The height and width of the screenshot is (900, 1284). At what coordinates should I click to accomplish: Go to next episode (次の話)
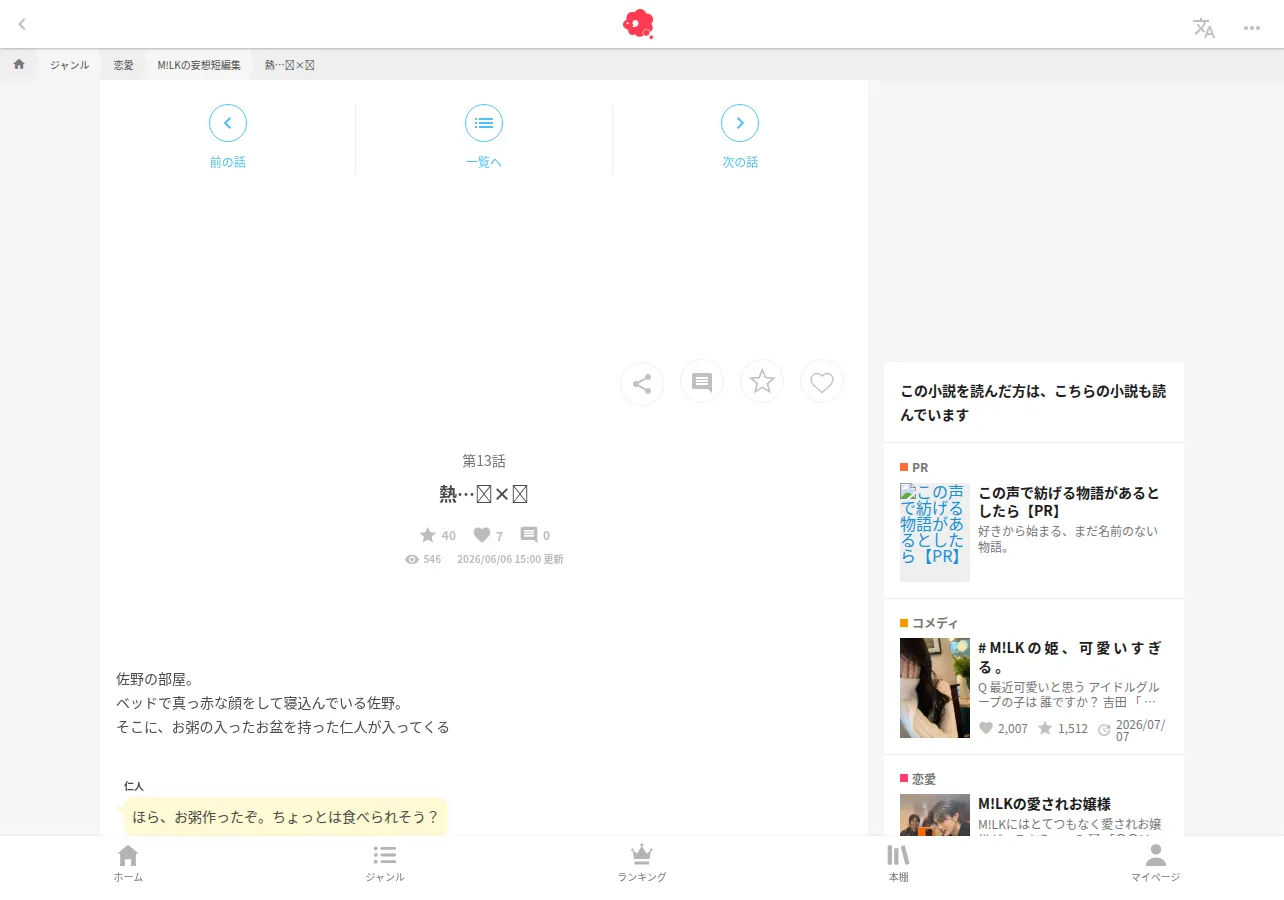pyautogui.click(x=740, y=137)
